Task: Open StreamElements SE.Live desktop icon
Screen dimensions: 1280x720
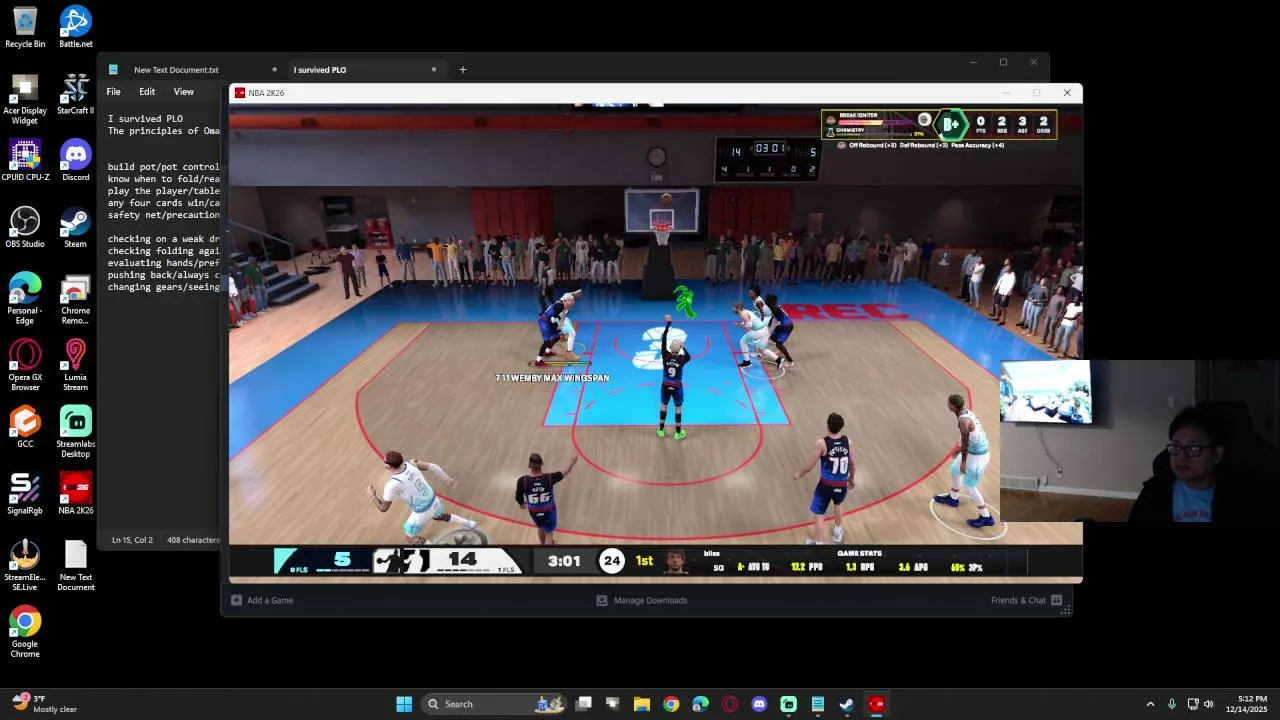Action: click(x=25, y=566)
